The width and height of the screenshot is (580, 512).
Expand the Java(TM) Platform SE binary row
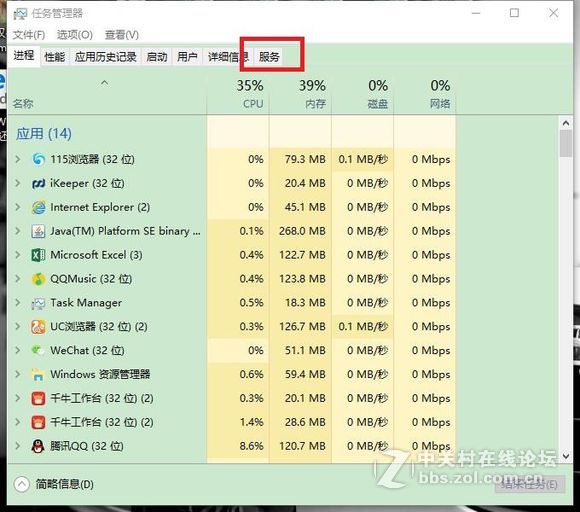coord(17,231)
